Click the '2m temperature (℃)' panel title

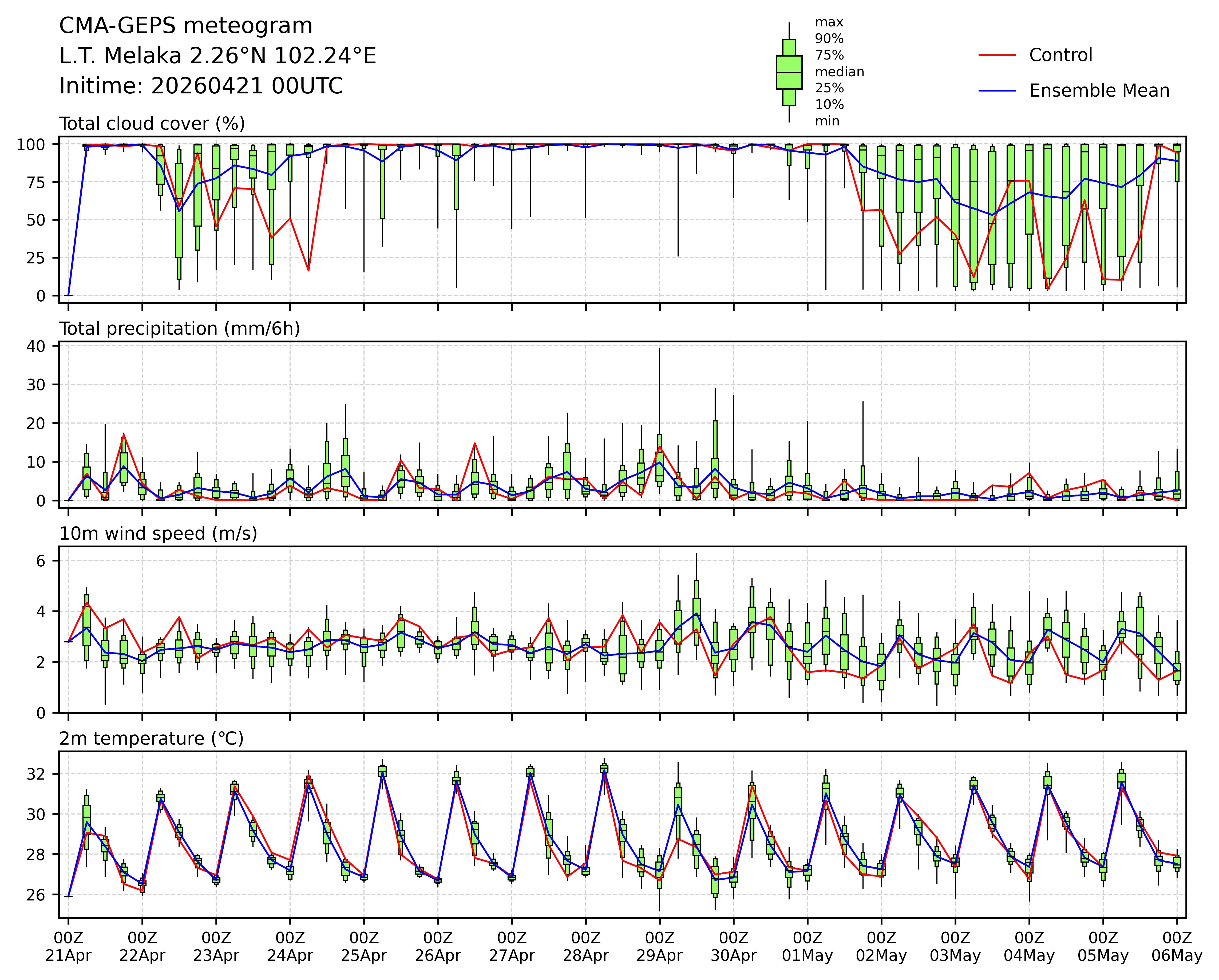(x=151, y=738)
